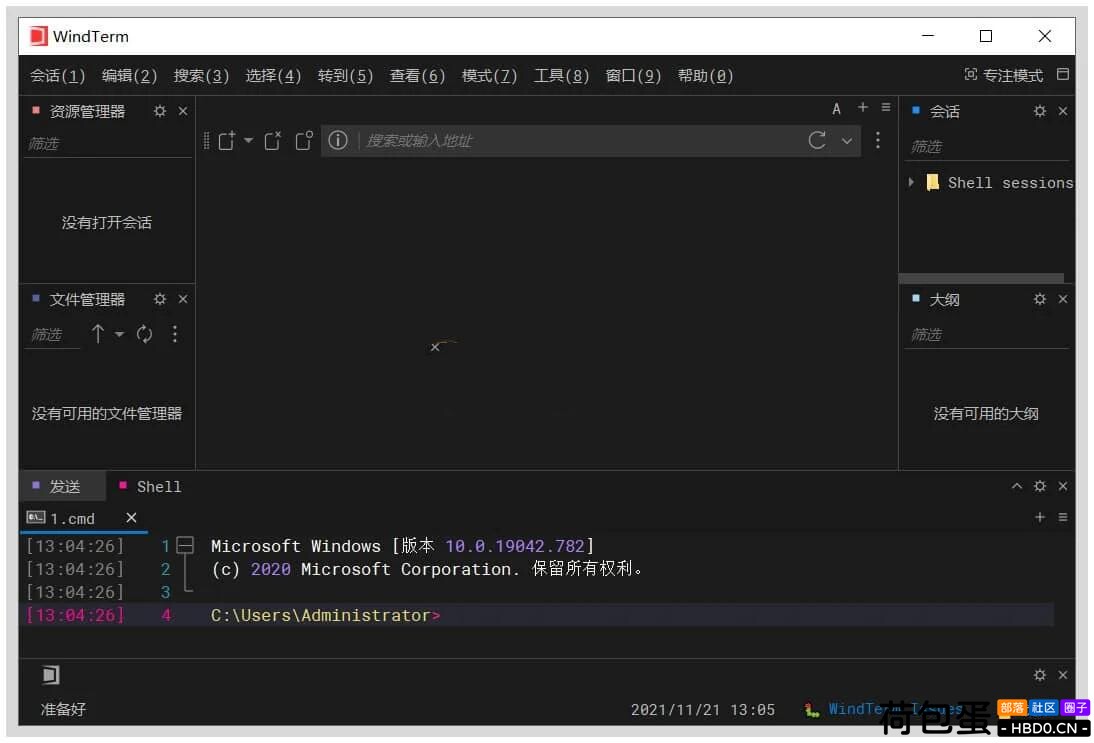This screenshot has height=743, width=1094.
Task: Open the 会话(1) menu
Action: [x=57, y=75]
